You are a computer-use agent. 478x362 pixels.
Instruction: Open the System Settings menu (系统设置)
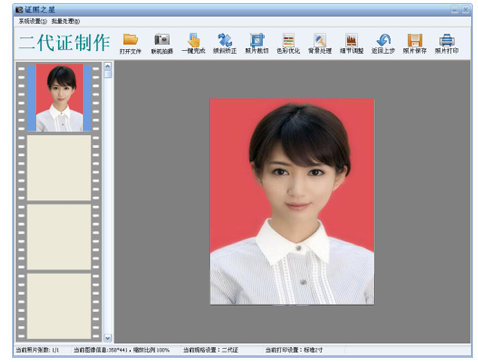(33, 21)
